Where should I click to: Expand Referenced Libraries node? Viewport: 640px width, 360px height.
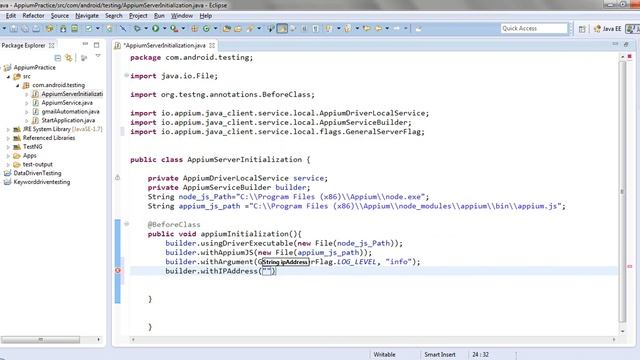point(8,138)
